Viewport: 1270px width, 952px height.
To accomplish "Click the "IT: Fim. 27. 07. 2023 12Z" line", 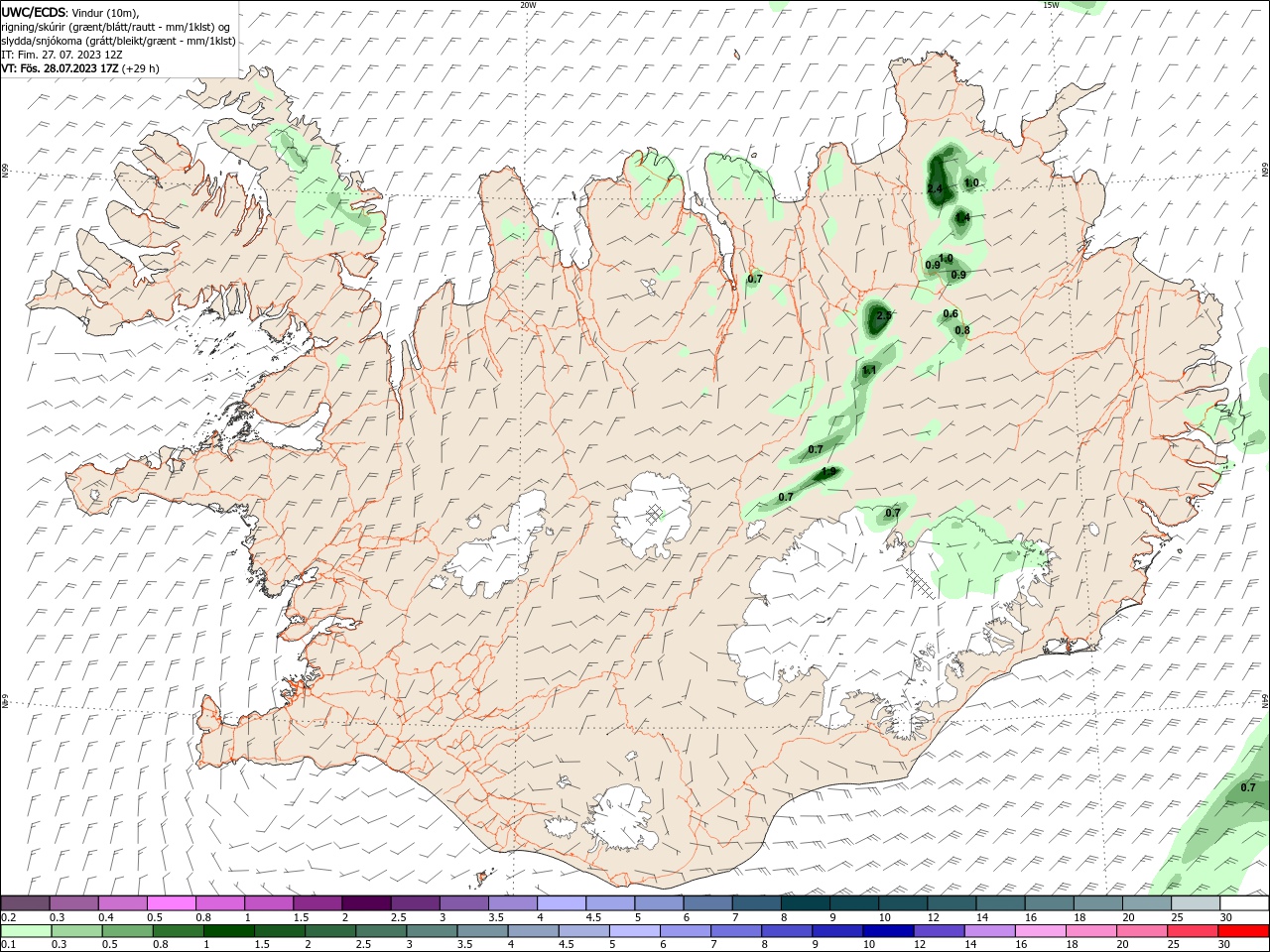I will click(x=62, y=55).
